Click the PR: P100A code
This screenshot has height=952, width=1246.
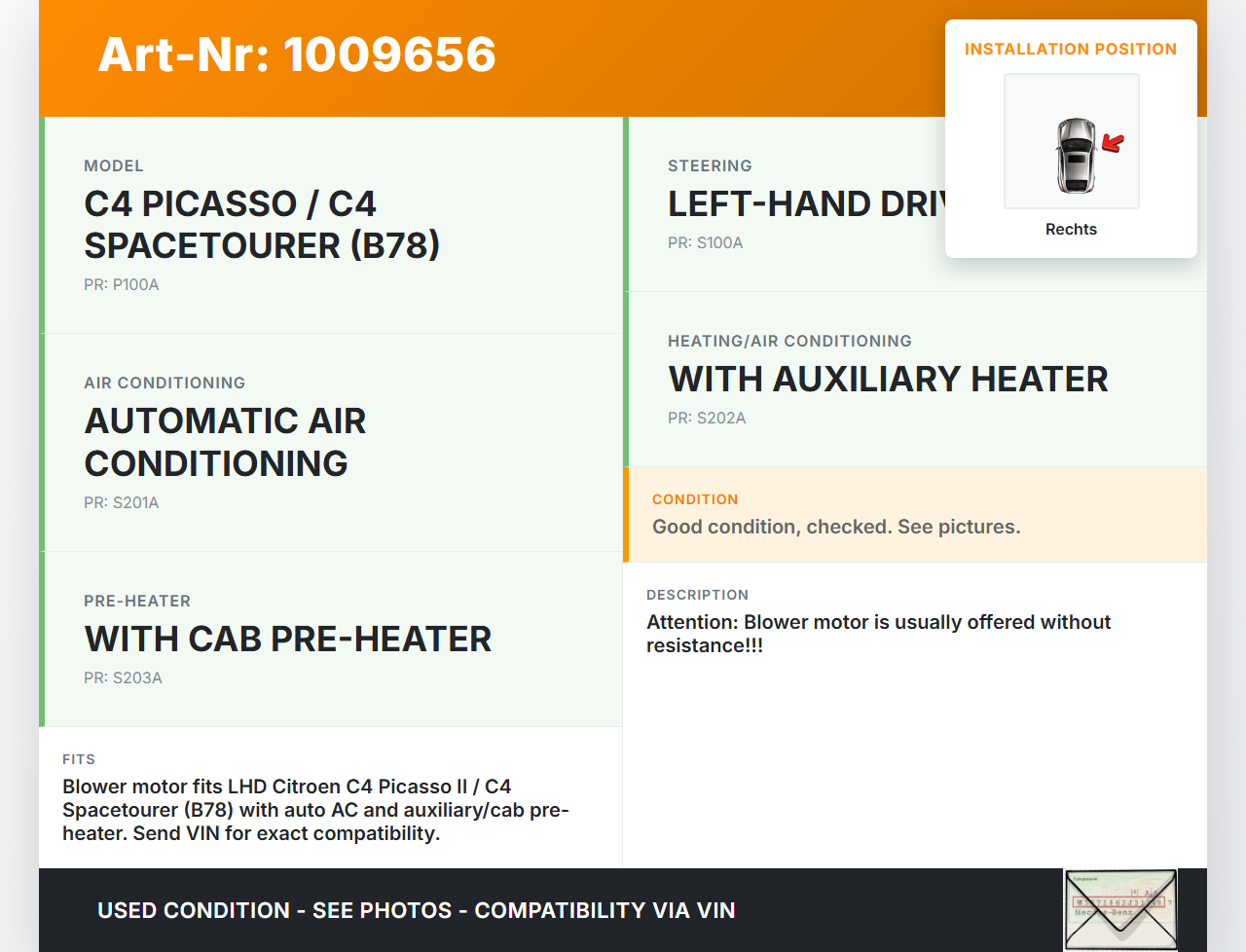tap(121, 285)
